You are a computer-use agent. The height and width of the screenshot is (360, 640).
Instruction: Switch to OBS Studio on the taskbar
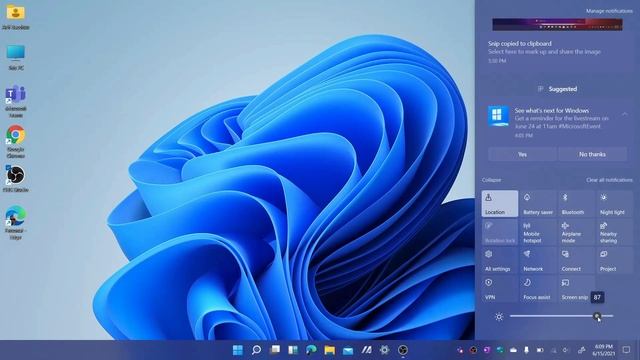[403, 350]
